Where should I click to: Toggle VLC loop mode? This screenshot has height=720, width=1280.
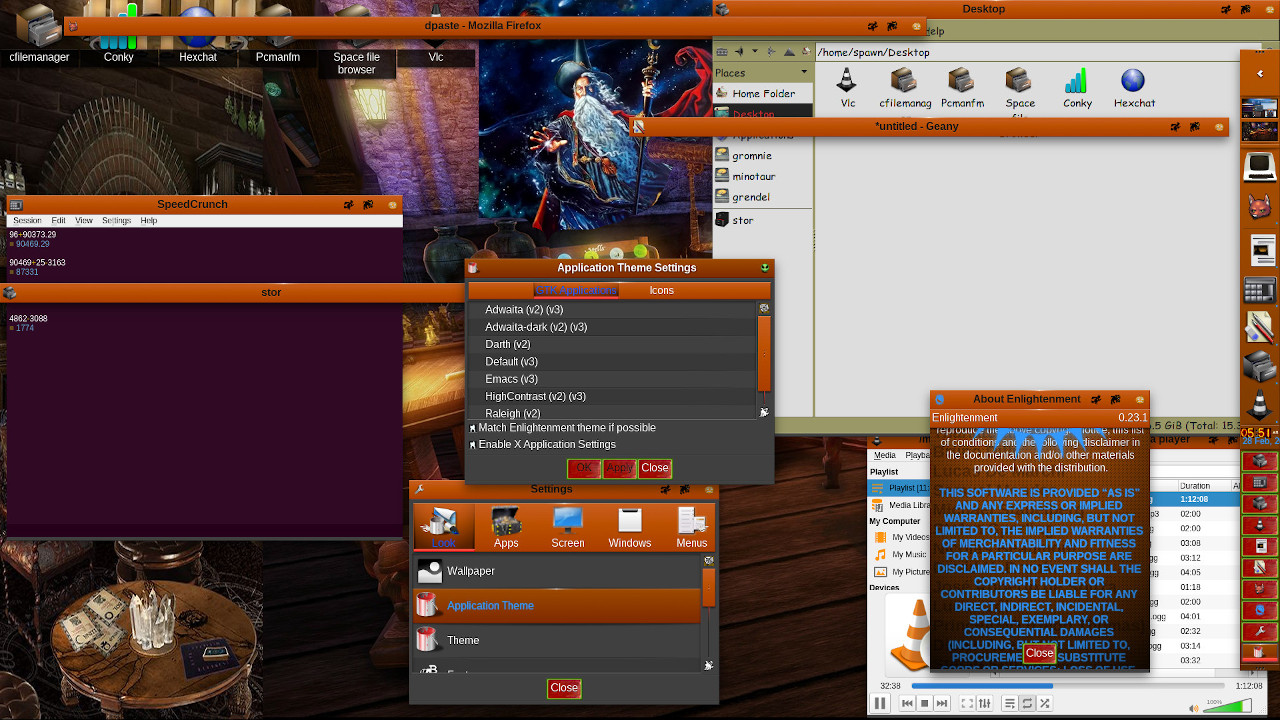point(1027,704)
